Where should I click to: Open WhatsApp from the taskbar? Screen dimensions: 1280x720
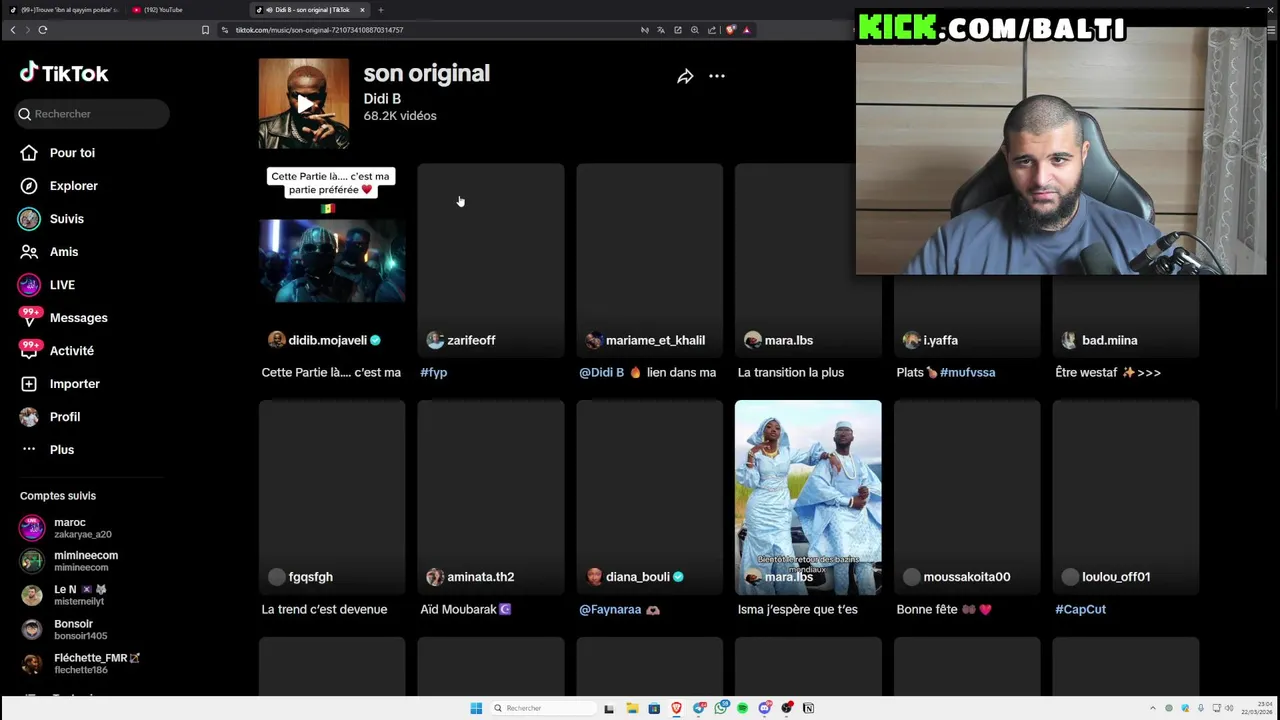[x=721, y=708]
